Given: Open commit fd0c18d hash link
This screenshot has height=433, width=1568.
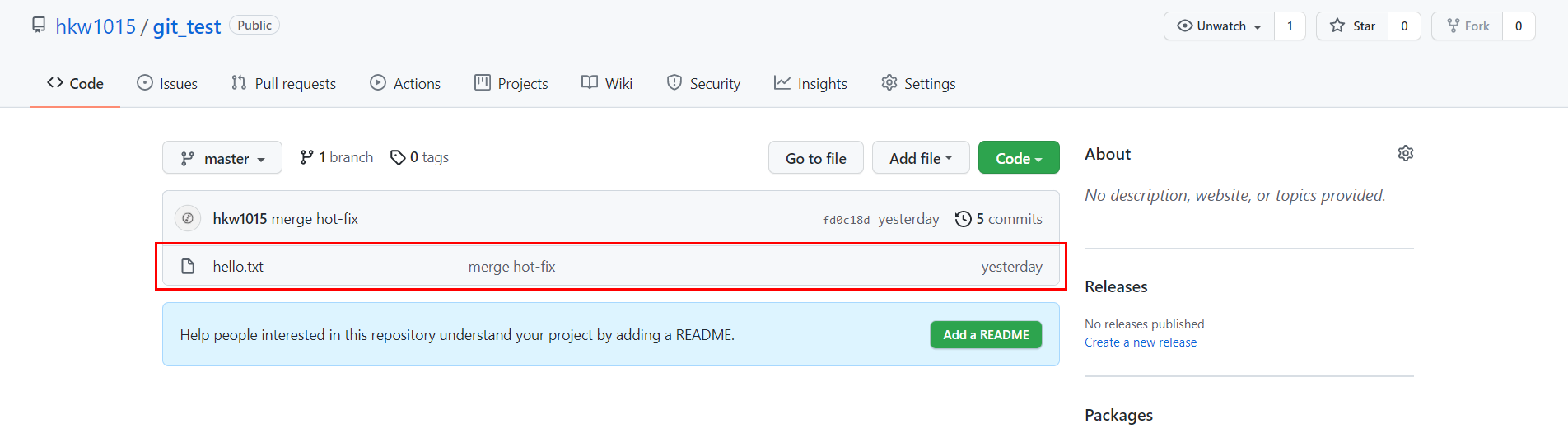Looking at the screenshot, I should tap(846, 220).
